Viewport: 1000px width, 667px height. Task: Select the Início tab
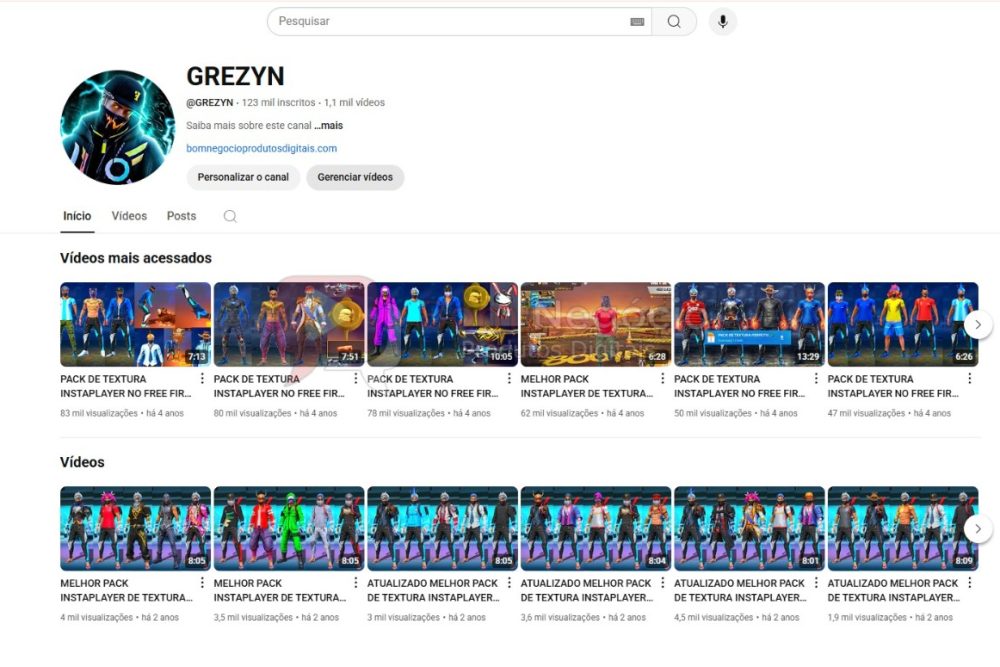coord(77,216)
